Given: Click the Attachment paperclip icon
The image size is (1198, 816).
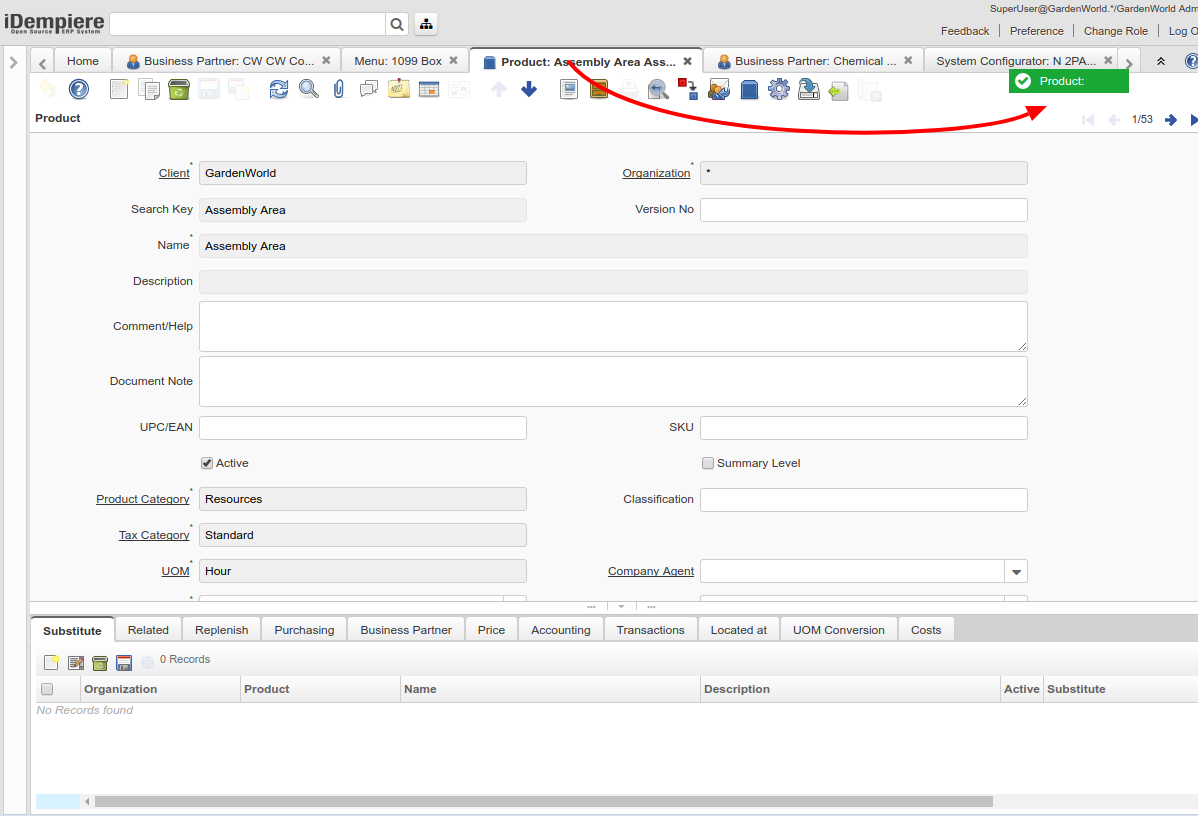Looking at the screenshot, I should pyautogui.click(x=339, y=89).
